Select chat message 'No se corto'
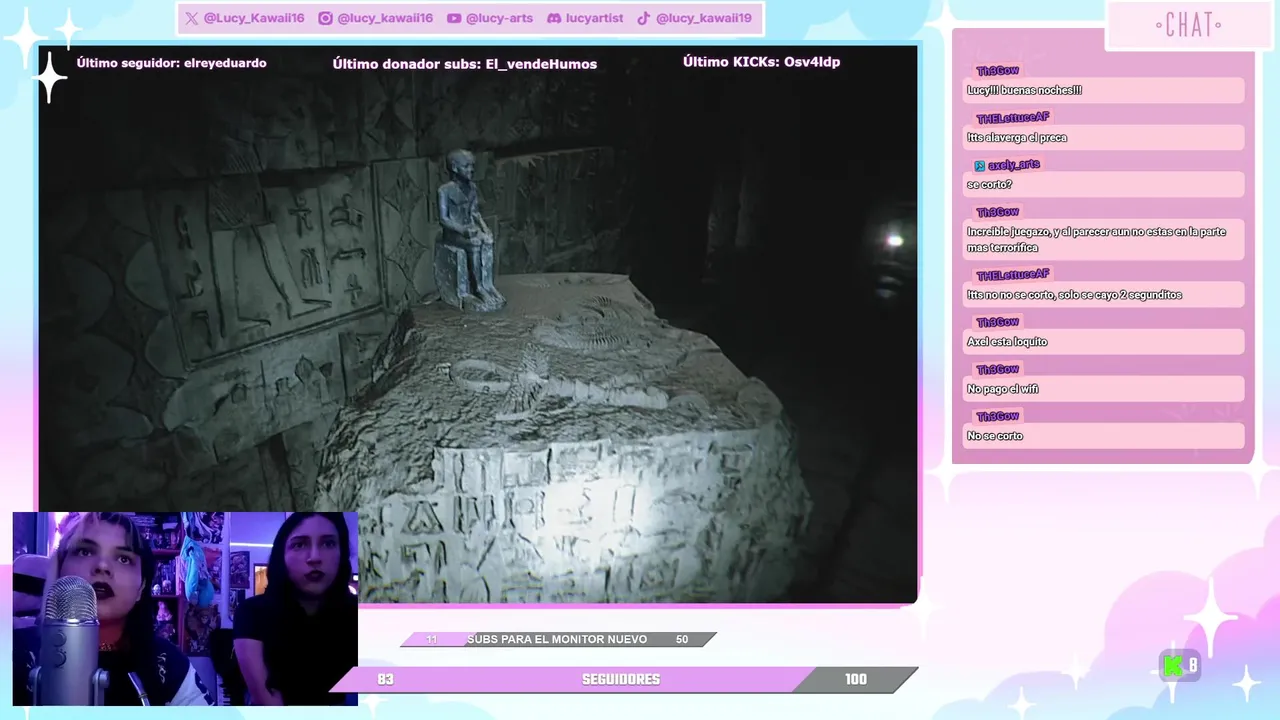This screenshot has width=1280, height=720. pos(1104,436)
